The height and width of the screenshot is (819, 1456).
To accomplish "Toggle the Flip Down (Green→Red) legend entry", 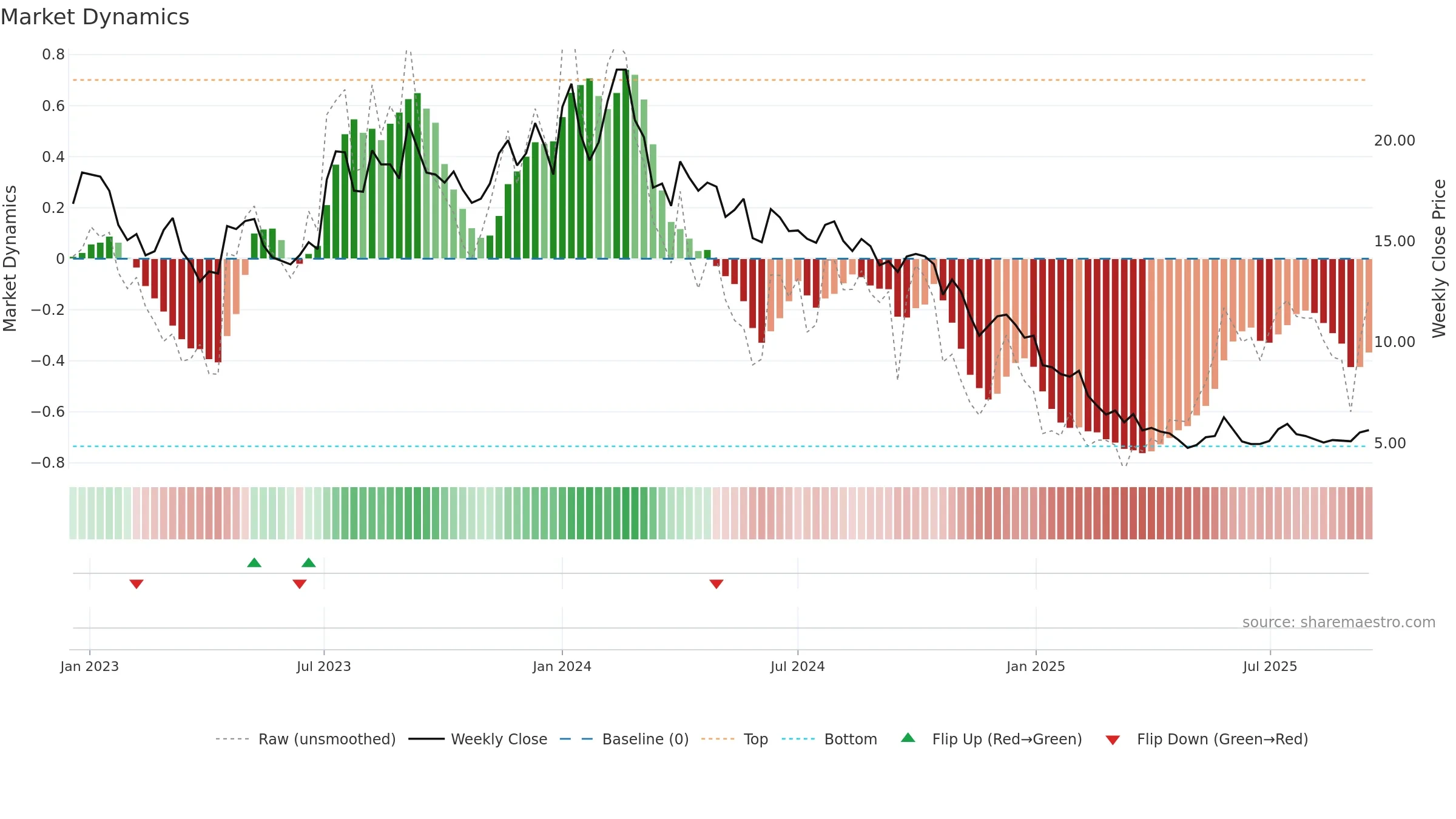I will 1207,739.
